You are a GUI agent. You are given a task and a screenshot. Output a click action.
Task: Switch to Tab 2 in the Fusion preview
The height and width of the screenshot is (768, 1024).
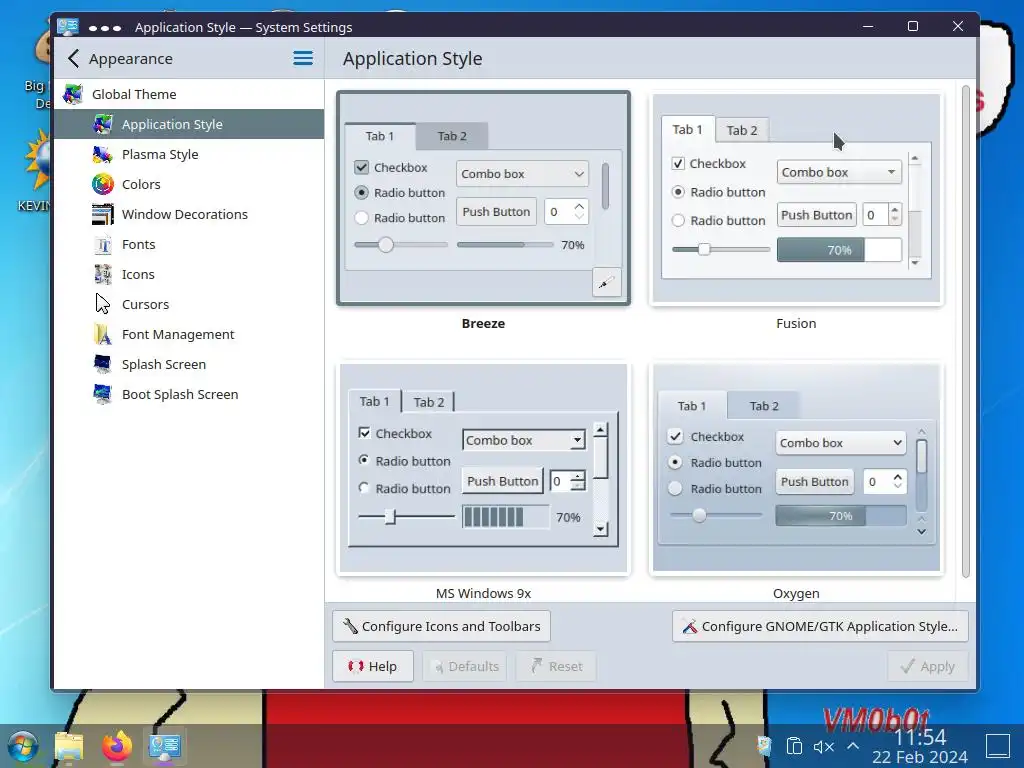[742, 131]
